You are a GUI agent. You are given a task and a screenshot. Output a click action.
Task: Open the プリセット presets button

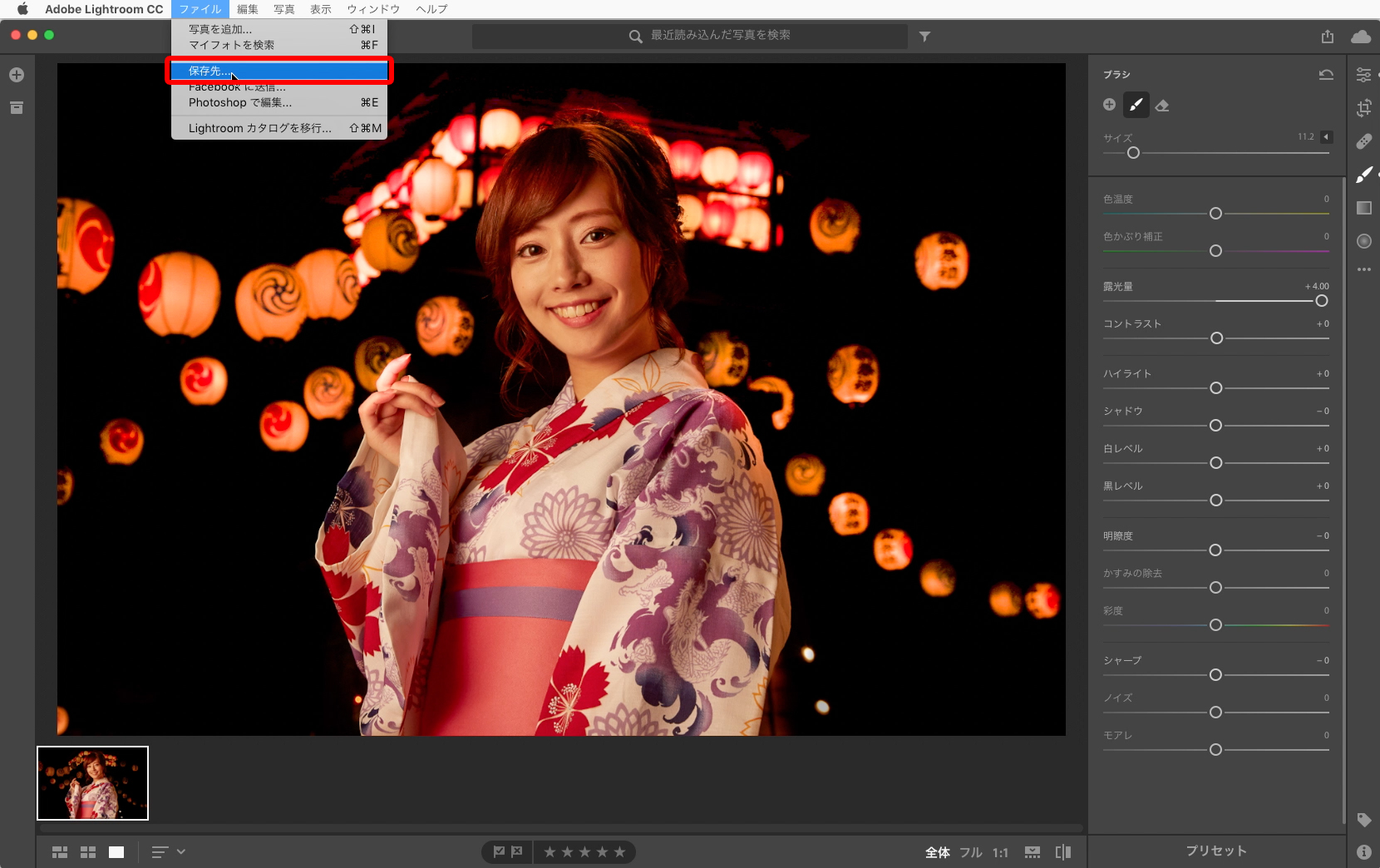coord(1216,851)
